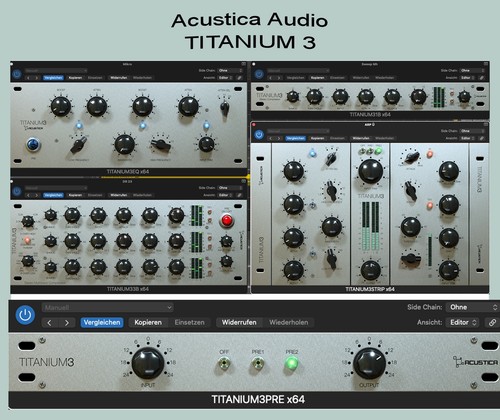Open Side Chain dropdown in TITANIUM31B window
Viewport: 500px width, 420px height.
point(473,70)
